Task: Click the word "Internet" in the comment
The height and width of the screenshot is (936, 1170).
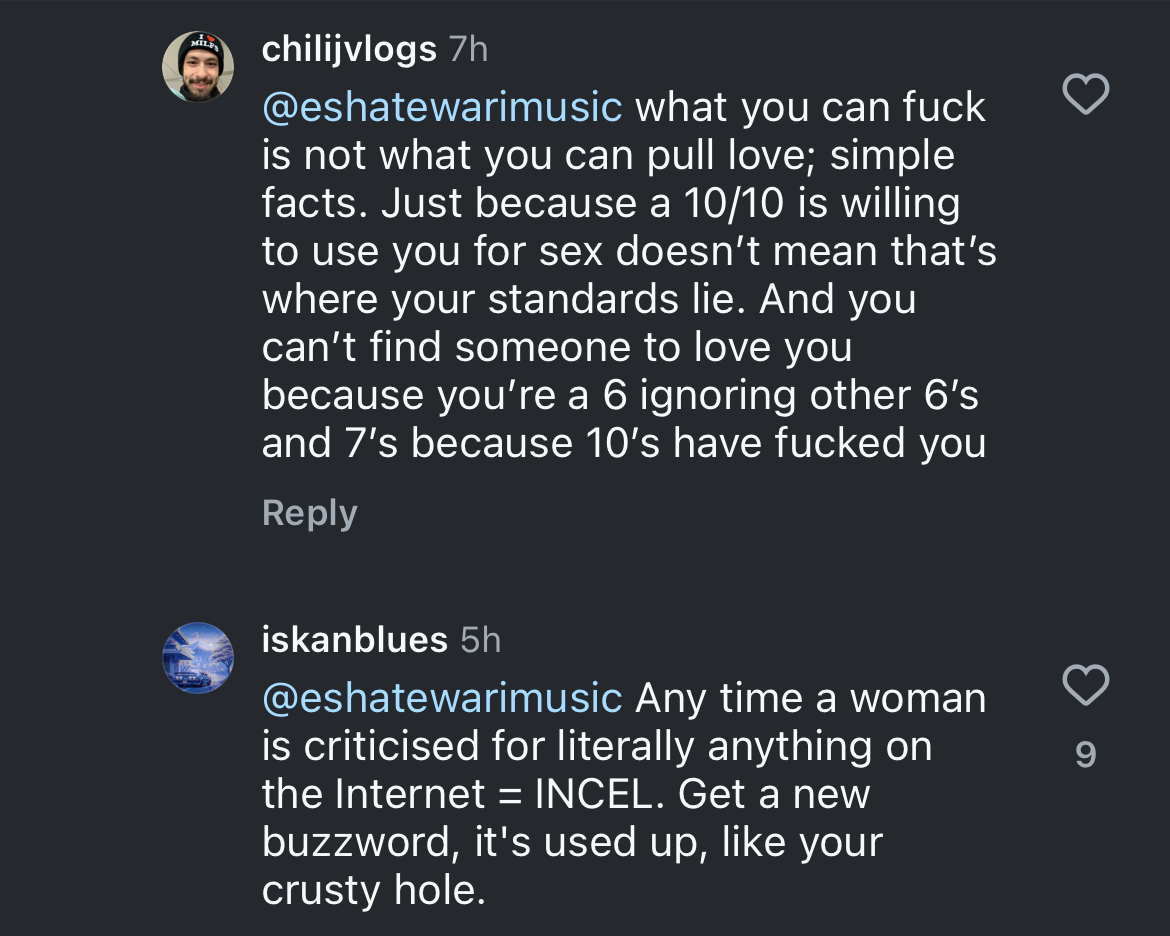Action: pyautogui.click(x=411, y=794)
